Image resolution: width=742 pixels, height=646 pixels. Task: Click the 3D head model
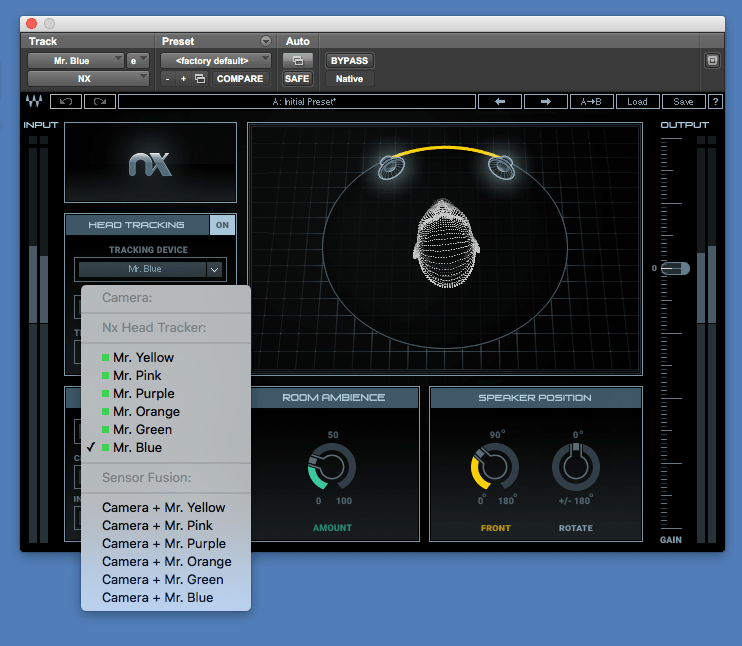446,243
